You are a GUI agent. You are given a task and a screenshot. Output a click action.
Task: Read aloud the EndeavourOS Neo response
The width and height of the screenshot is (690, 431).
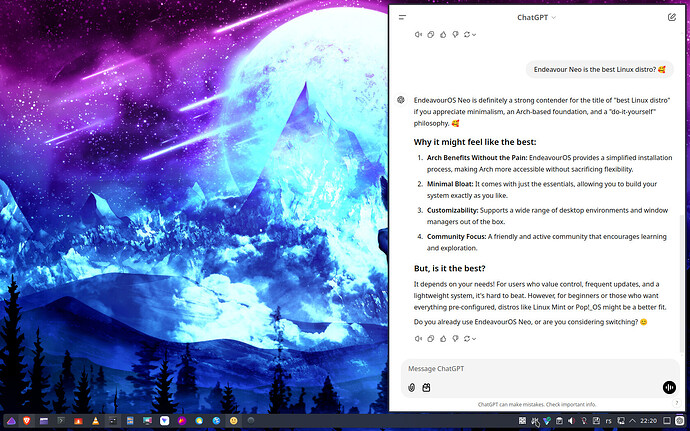pos(418,339)
